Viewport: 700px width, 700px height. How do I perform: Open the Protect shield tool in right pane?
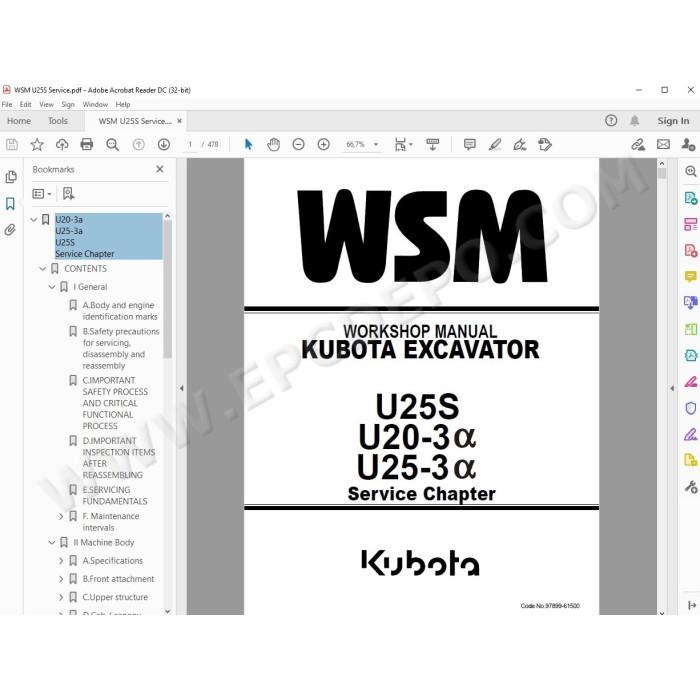tap(690, 408)
